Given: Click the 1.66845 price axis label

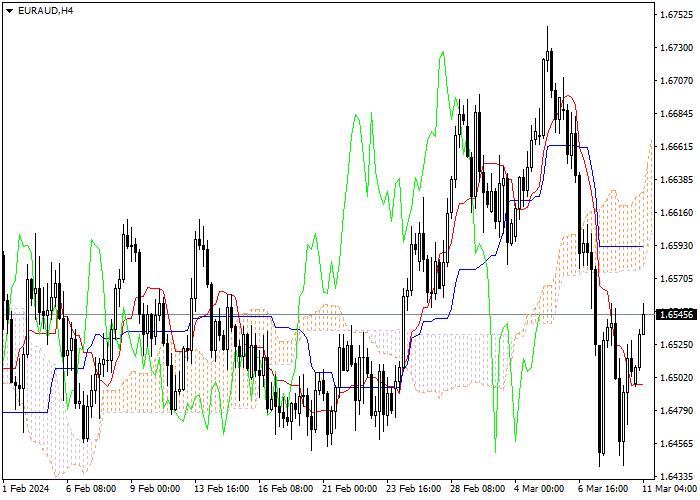Looking at the screenshot, I should coord(676,114).
